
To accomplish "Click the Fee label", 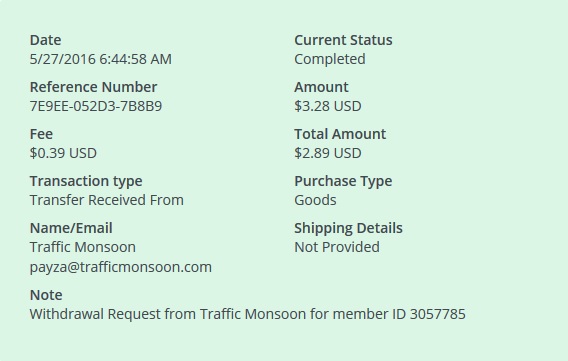I will point(41,134).
